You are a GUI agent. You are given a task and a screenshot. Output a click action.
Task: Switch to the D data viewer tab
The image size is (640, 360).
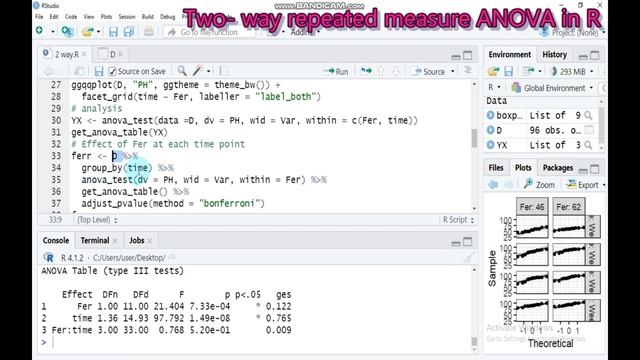click(113, 54)
